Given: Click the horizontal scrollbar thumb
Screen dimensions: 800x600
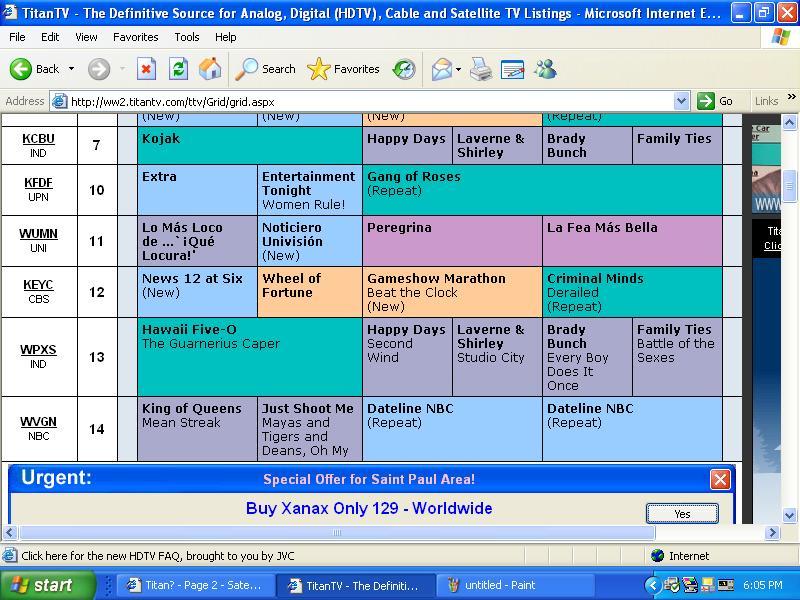Looking at the screenshot, I should click(337, 533).
